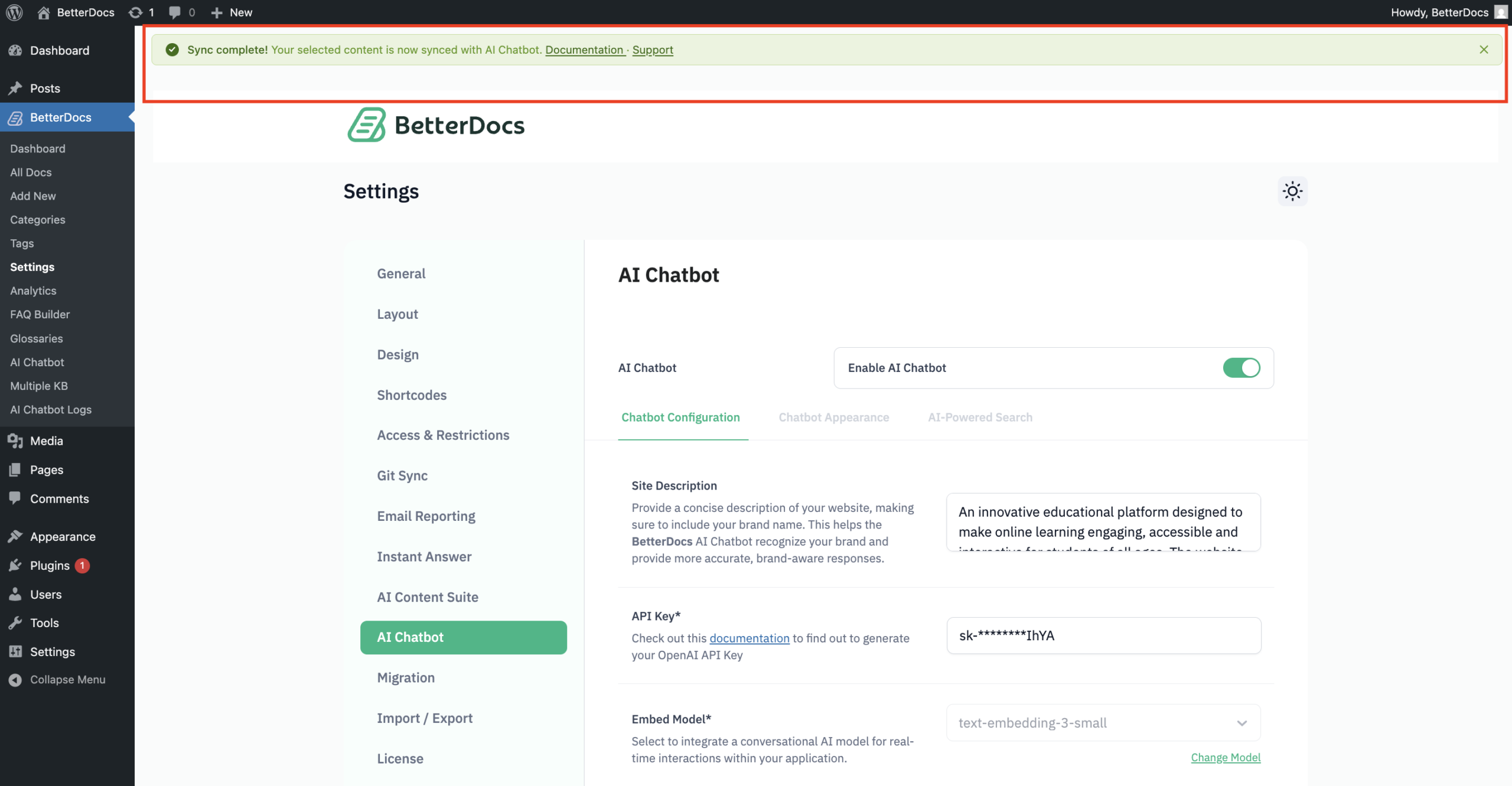Open Multiple KB submenu item

[38, 386]
